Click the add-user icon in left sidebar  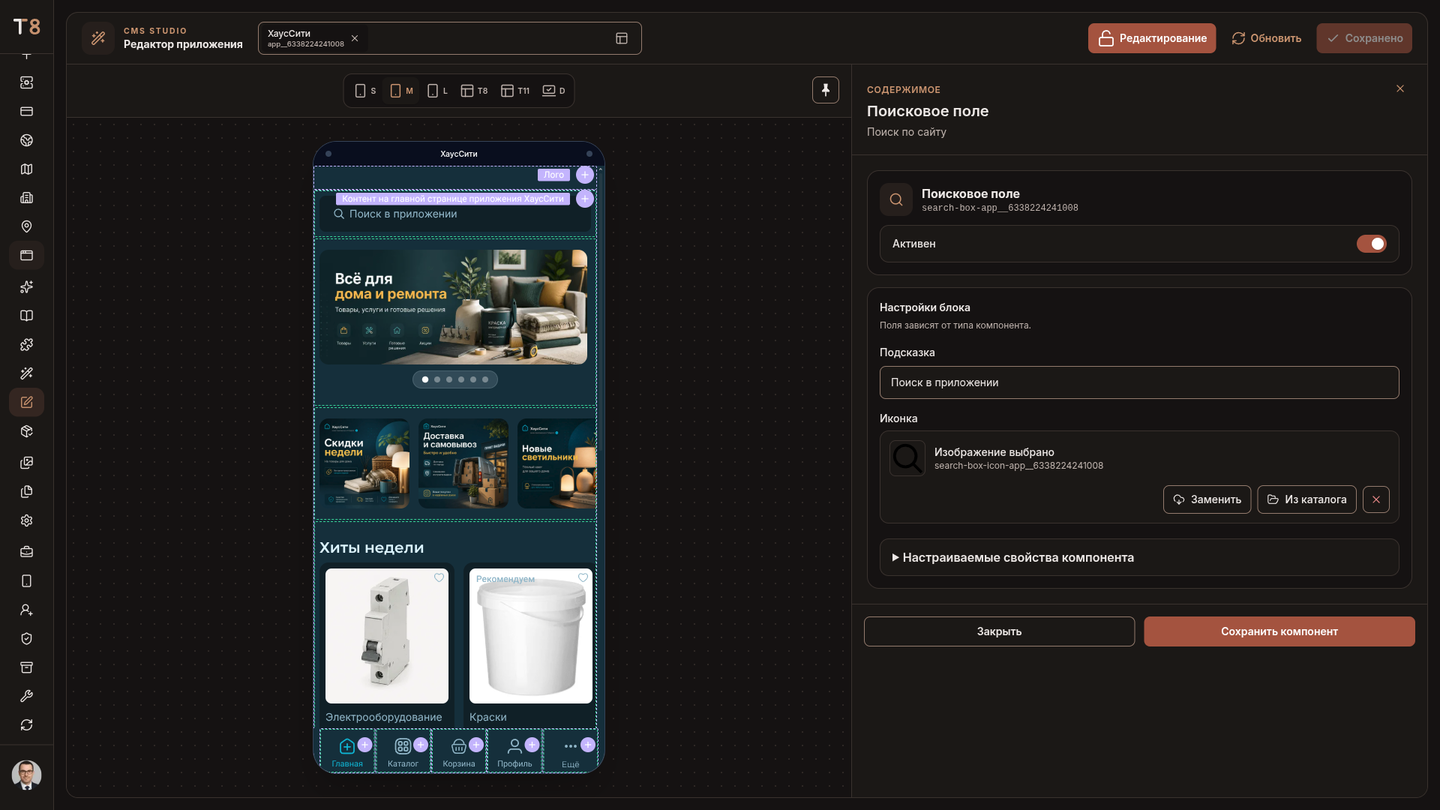click(x=26, y=610)
